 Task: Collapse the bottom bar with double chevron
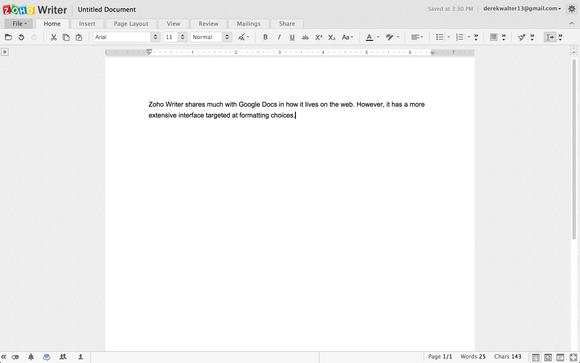(4, 357)
